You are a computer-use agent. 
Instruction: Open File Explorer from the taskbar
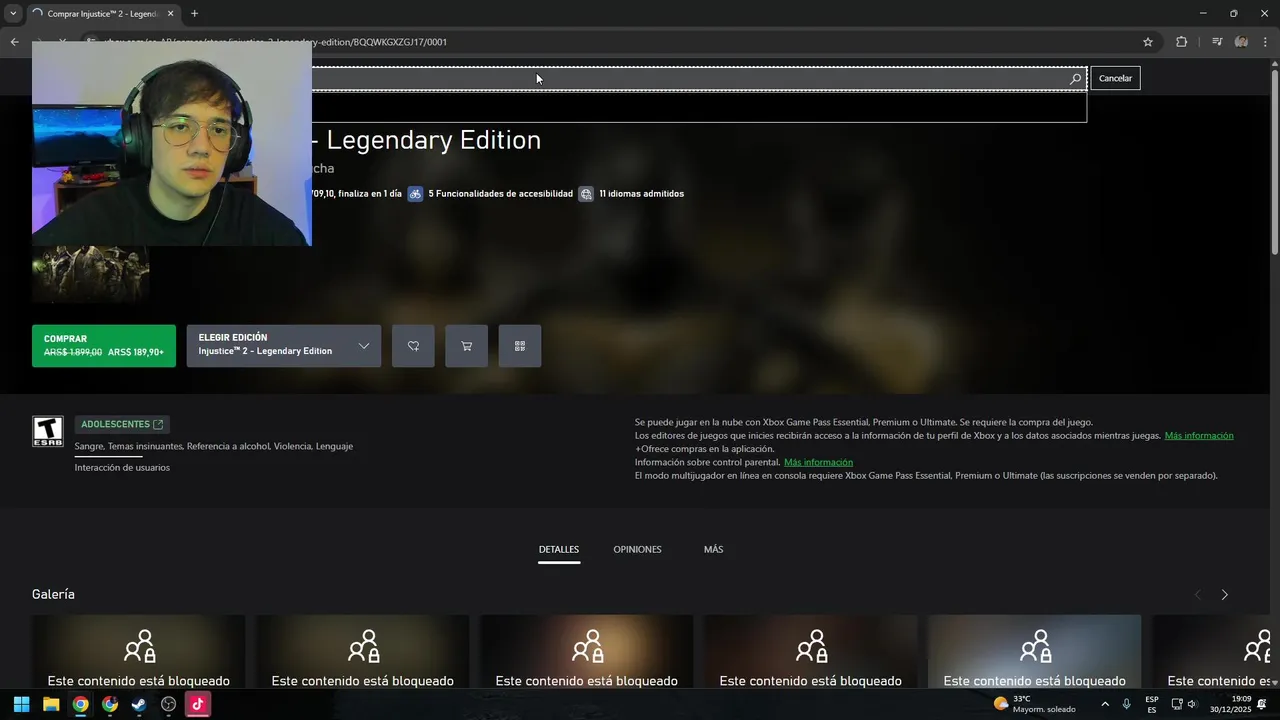pos(51,704)
